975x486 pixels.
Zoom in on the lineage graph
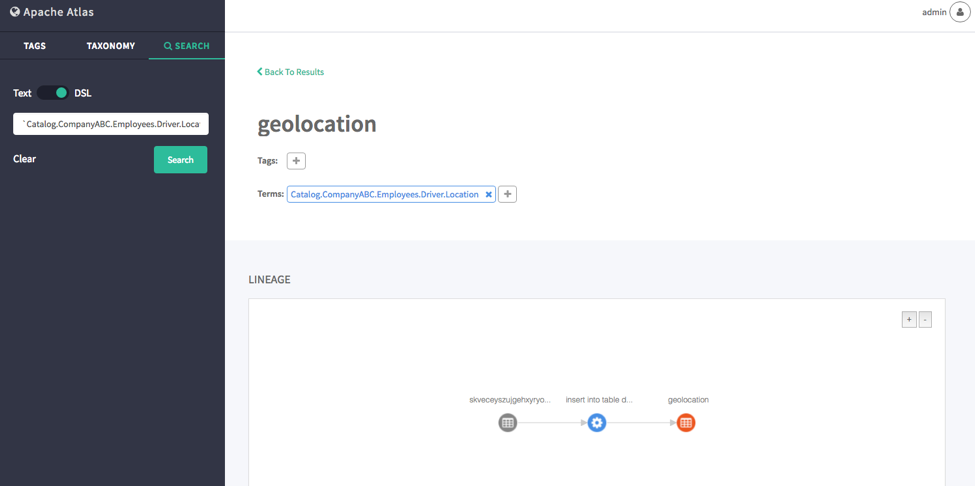click(x=909, y=320)
